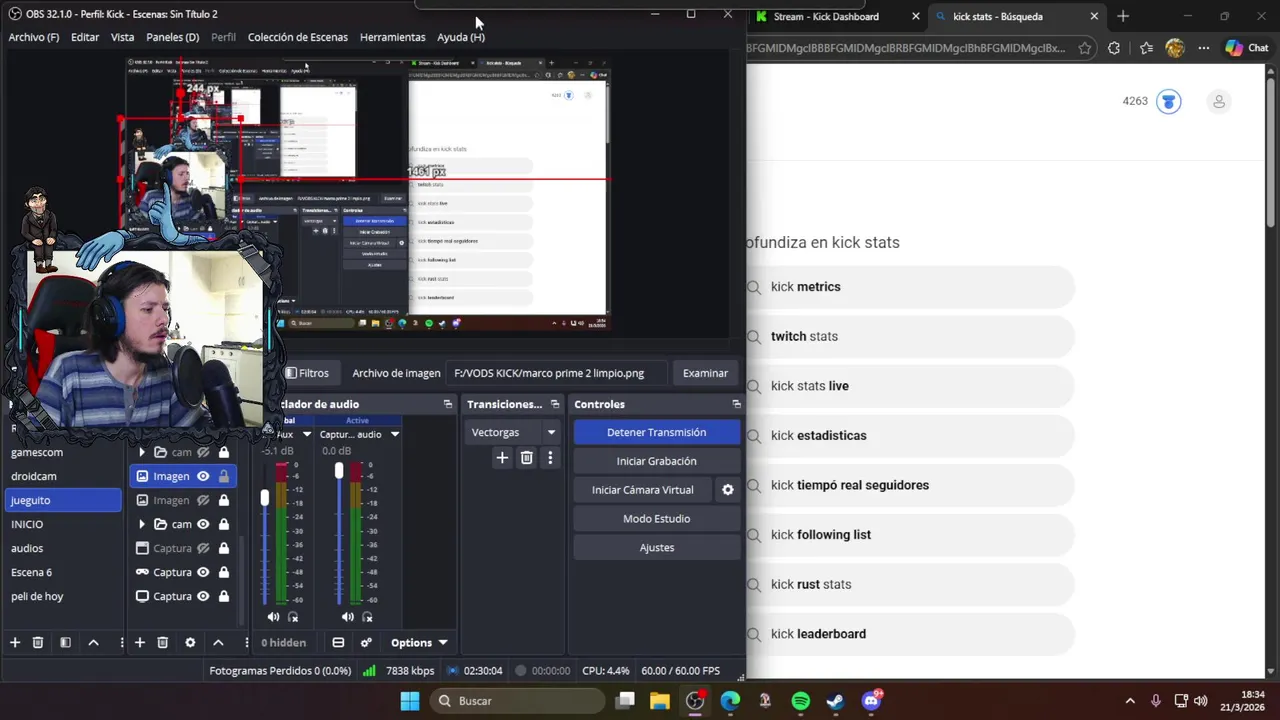1280x720 pixels.
Task: Open File Explorer from the taskbar
Action: click(659, 701)
